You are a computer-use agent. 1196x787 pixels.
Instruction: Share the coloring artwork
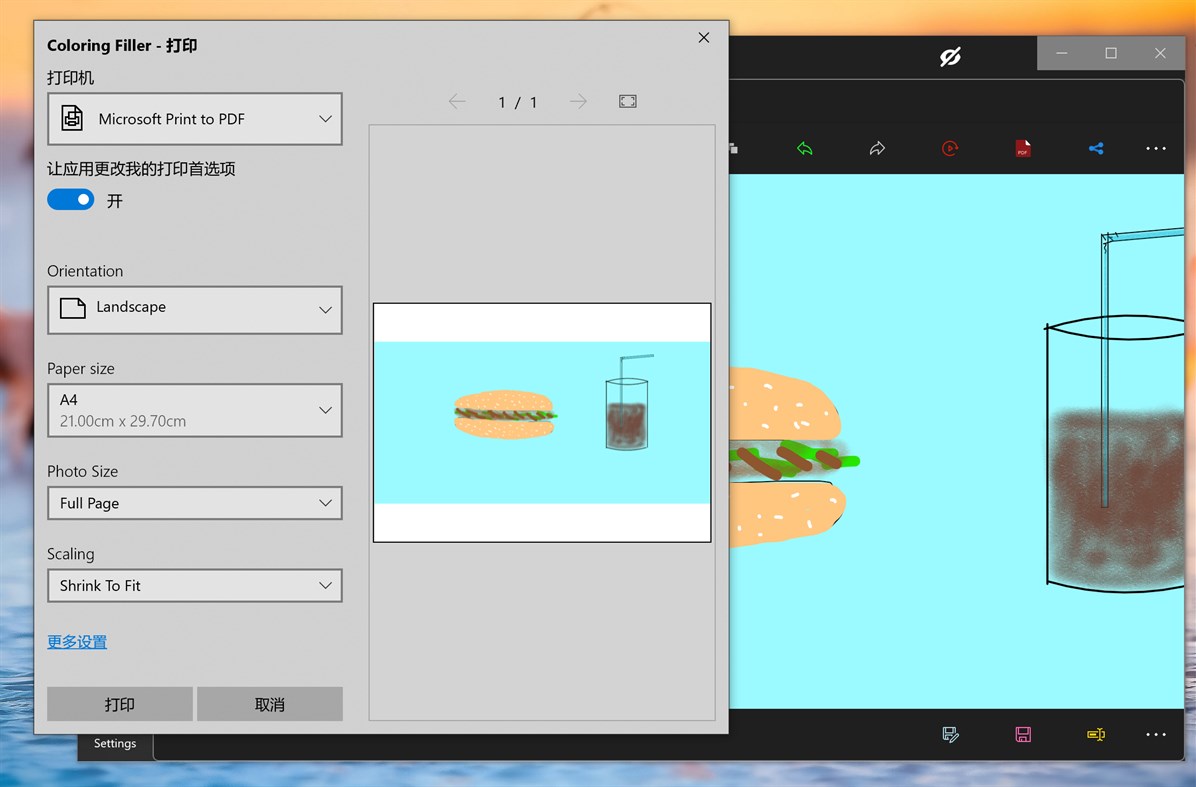1096,148
